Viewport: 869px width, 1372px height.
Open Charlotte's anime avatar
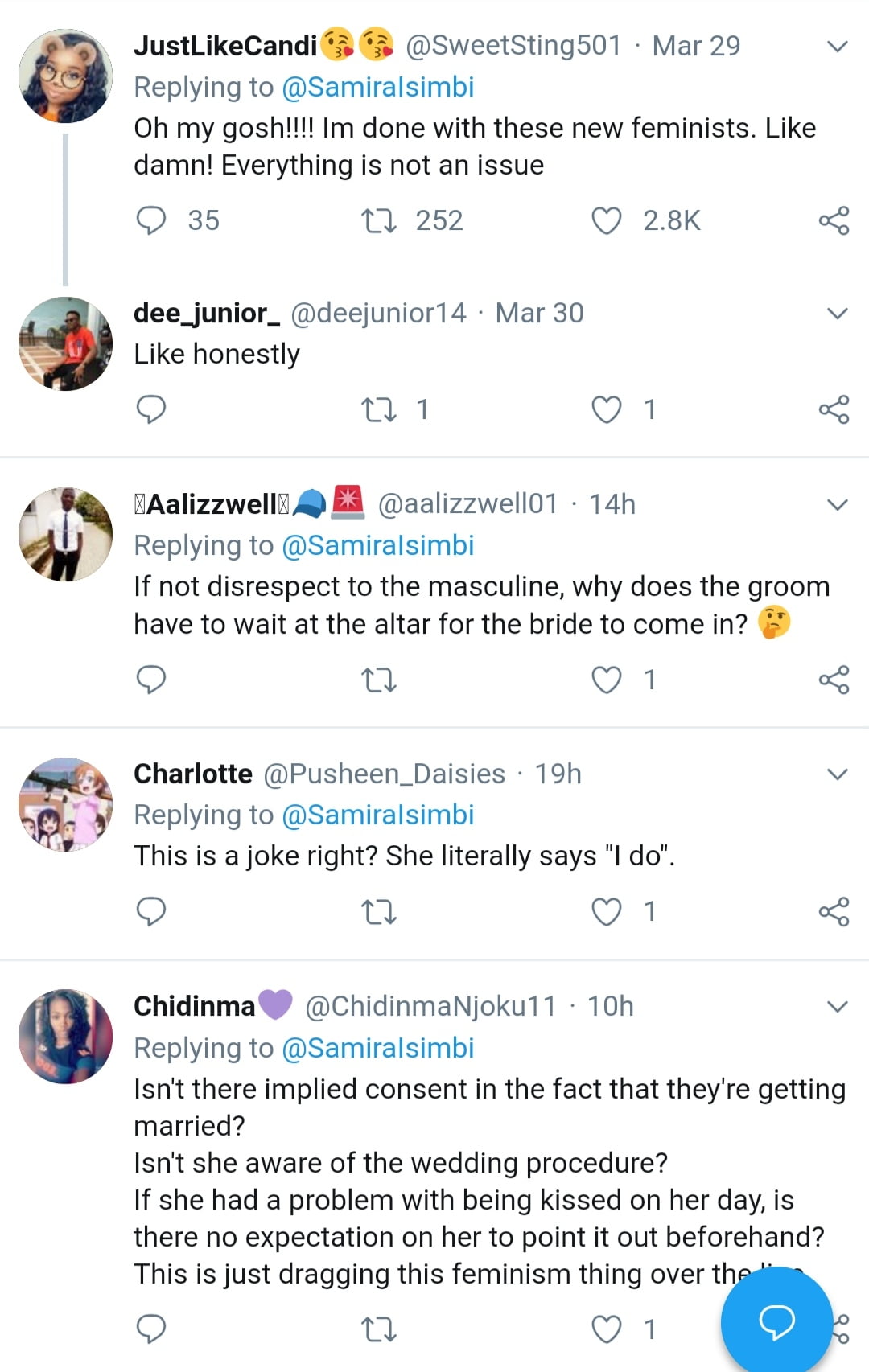[x=66, y=804]
